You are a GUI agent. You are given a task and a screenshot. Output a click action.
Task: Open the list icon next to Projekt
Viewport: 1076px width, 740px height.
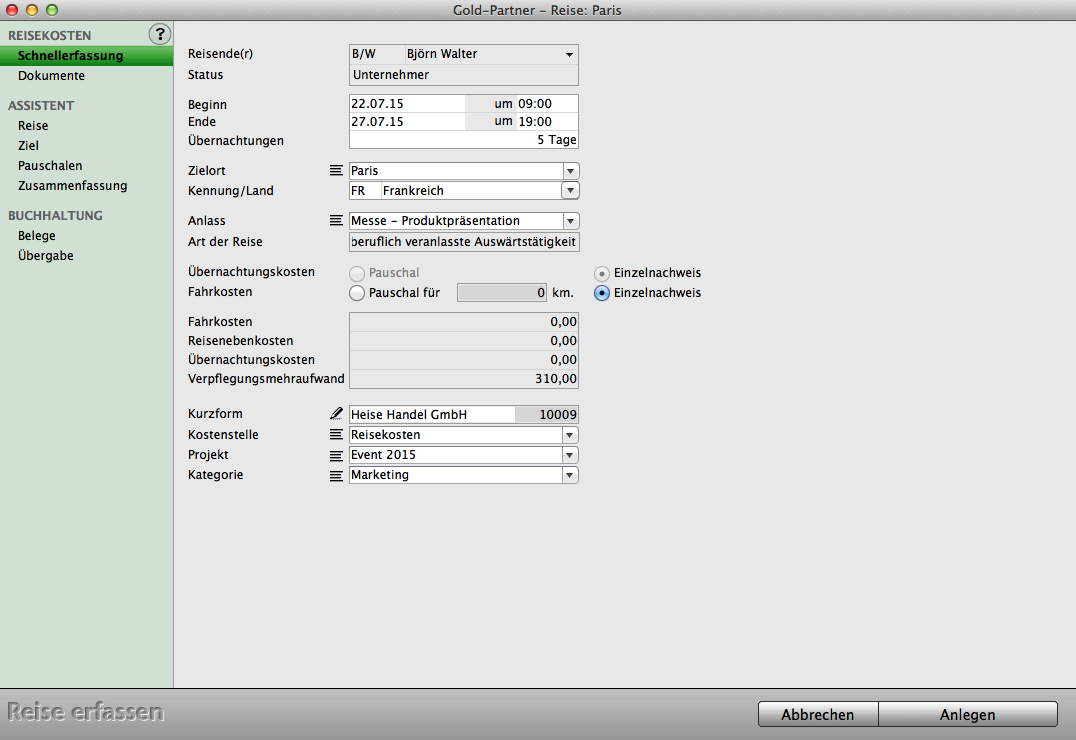tap(336, 455)
